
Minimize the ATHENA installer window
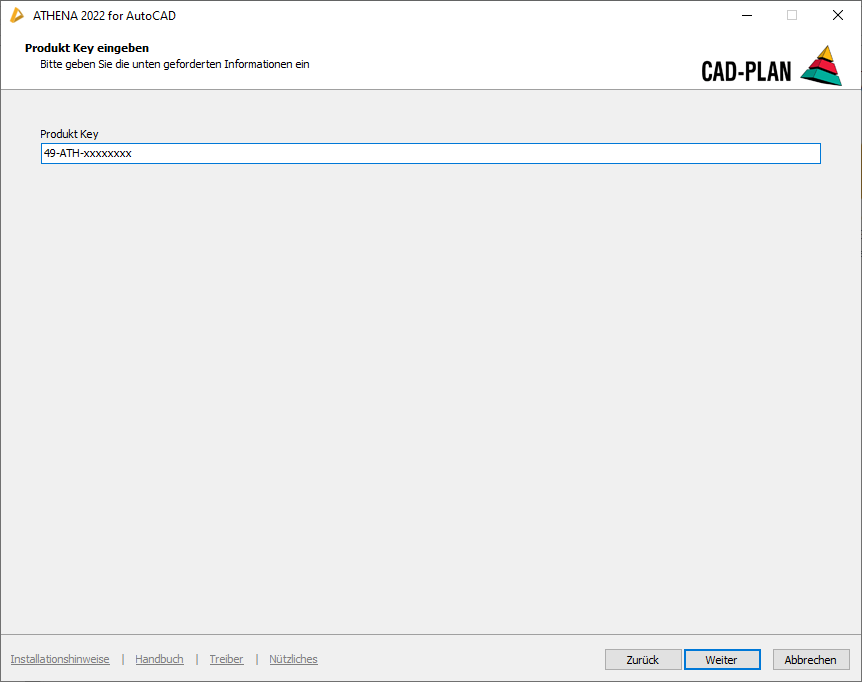(746, 15)
